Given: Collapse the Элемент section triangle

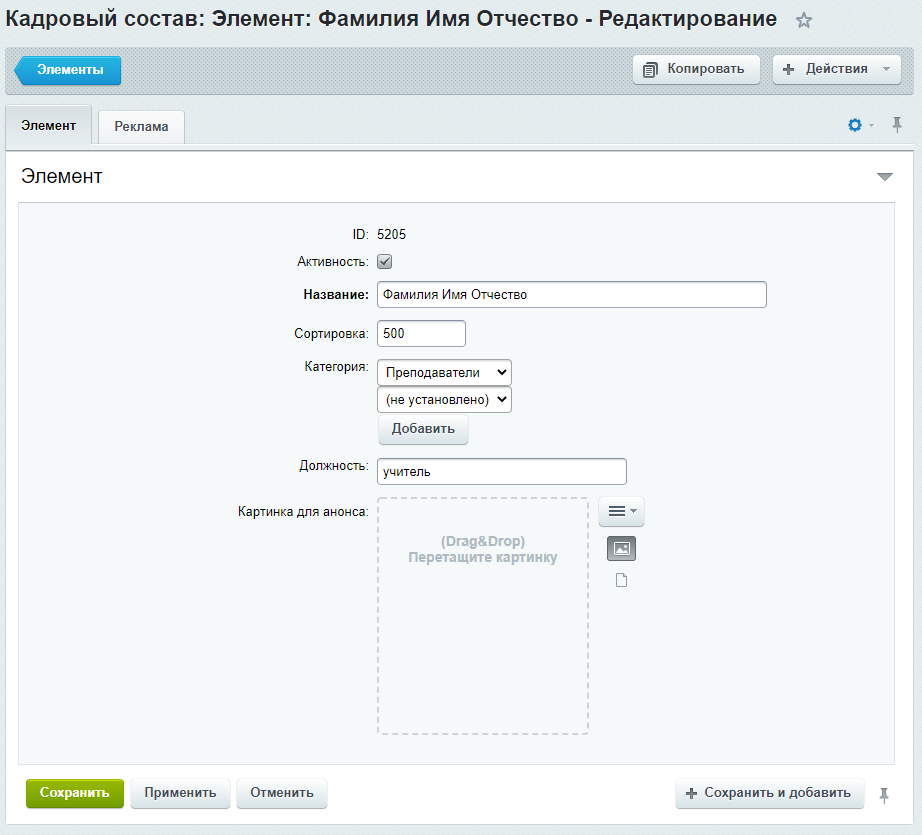Looking at the screenshot, I should pos(884,176).
